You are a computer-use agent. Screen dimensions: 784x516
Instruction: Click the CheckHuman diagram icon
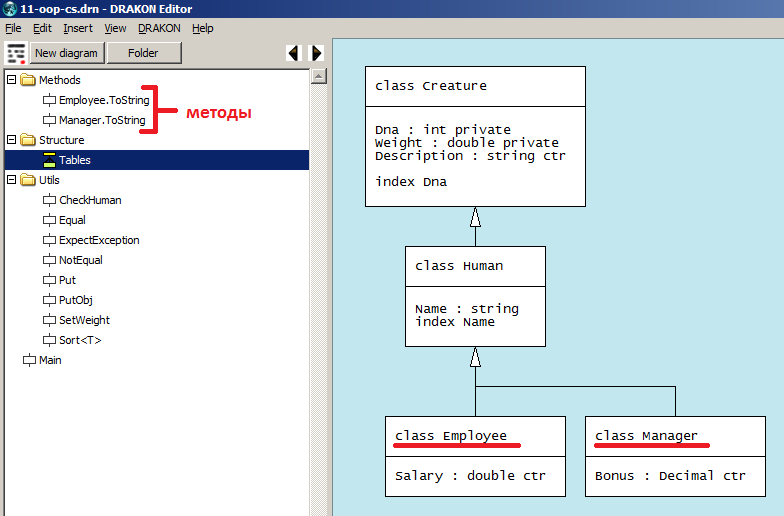tap(49, 200)
